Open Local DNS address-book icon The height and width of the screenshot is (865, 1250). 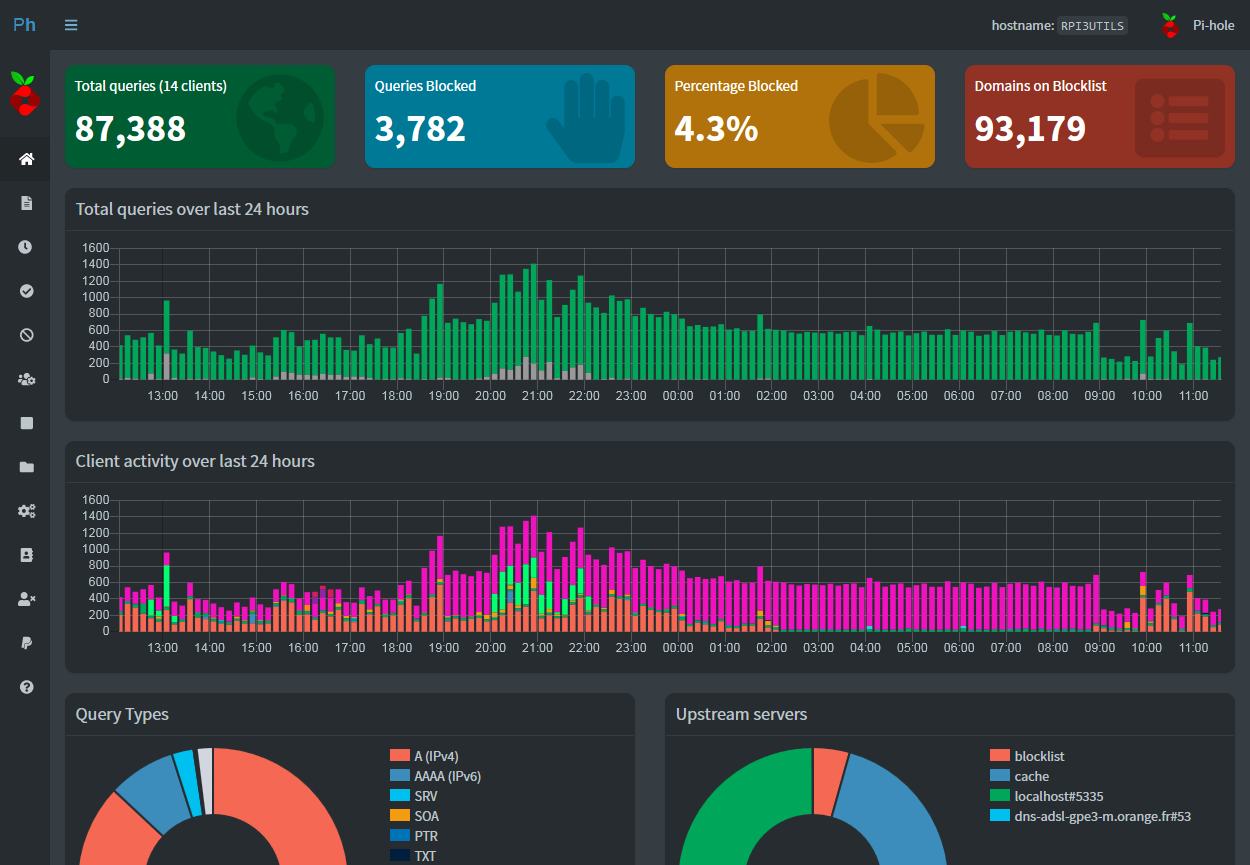click(27, 555)
